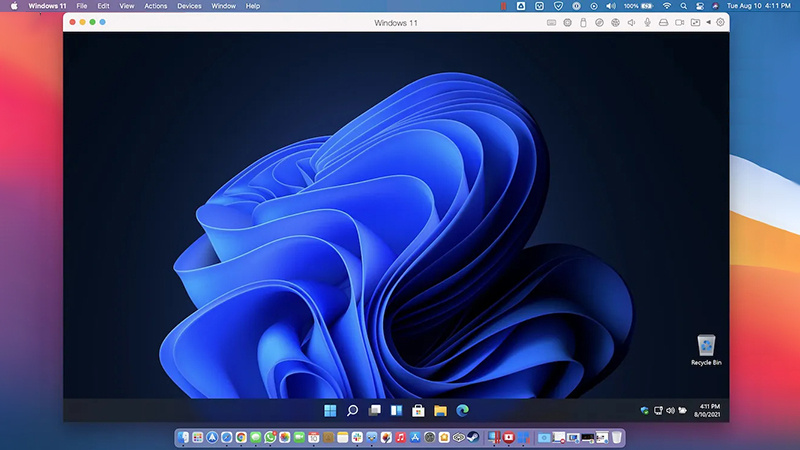Click the battery 100% indicator
Image resolution: width=800 pixels, height=450 pixels.
638,6
